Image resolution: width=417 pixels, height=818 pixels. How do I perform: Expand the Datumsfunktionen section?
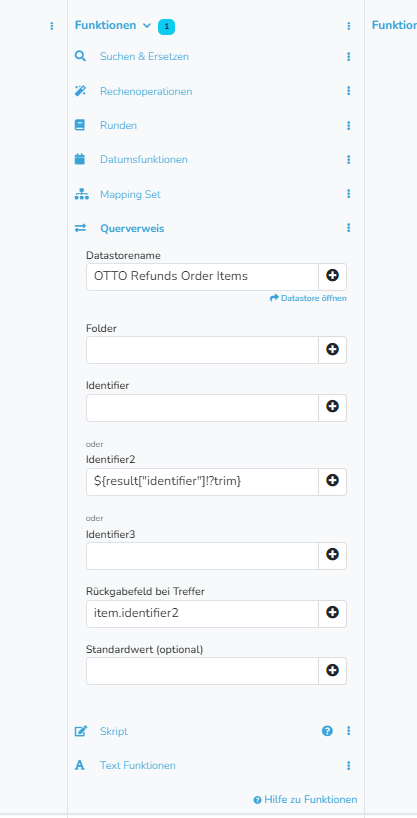tap(144, 160)
